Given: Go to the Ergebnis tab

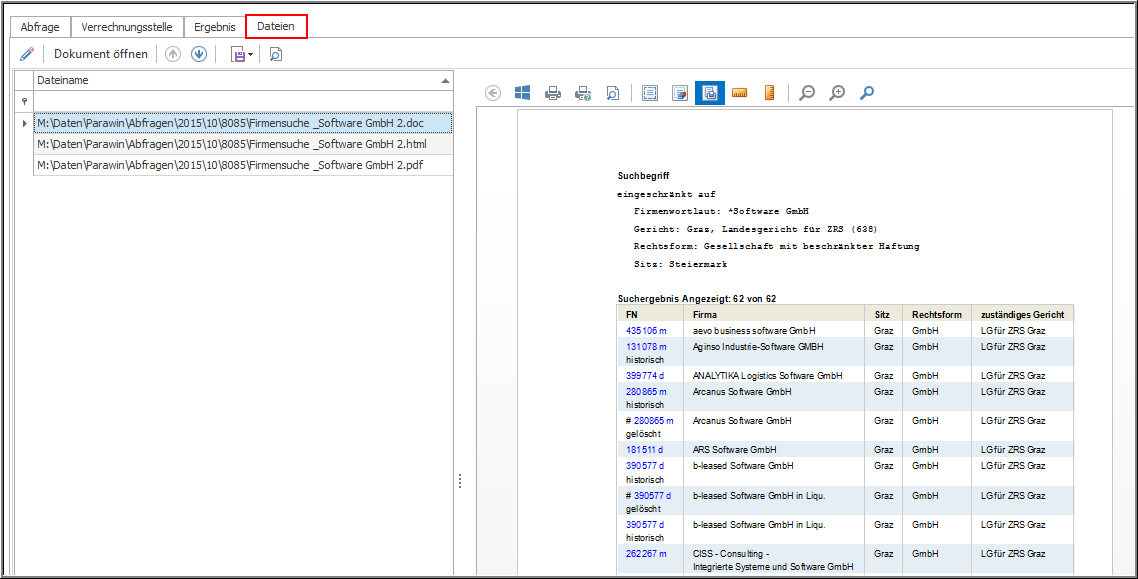Looking at the screenshot, I should [214, 27].
